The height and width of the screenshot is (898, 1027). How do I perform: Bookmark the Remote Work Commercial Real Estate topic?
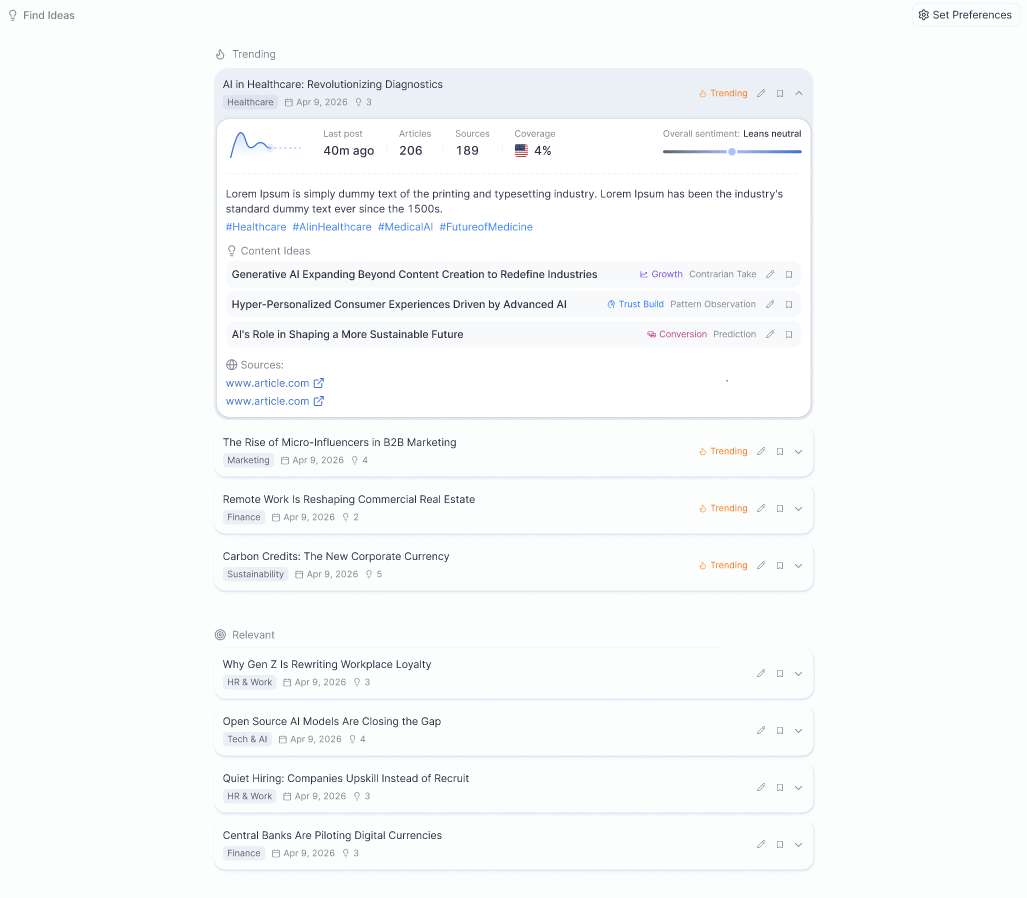(x=779, y=508)
